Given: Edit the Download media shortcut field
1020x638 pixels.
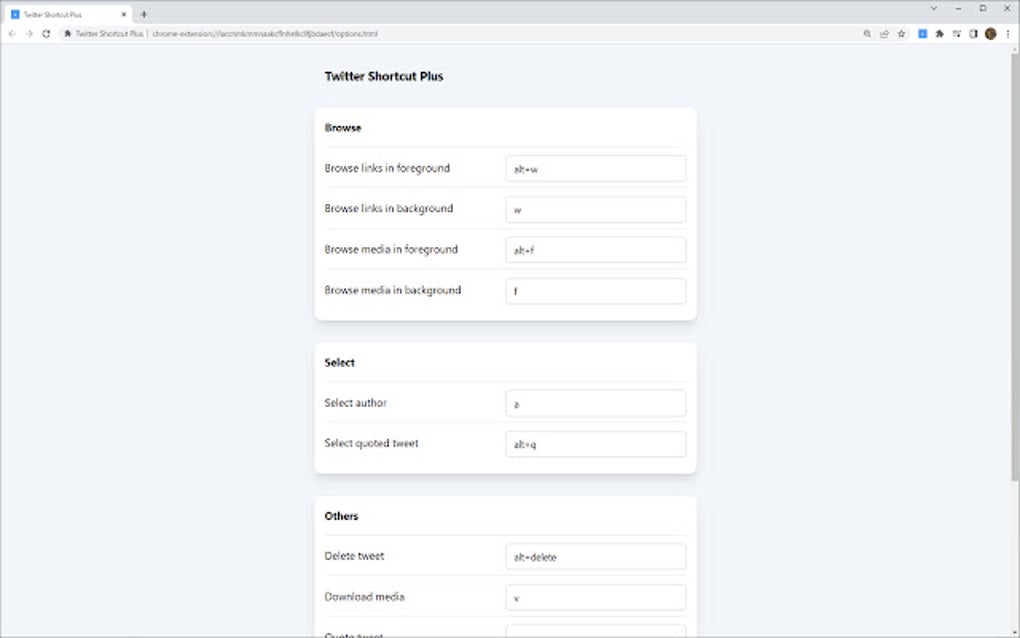Looking at the screenshot, I should point(595,597).
